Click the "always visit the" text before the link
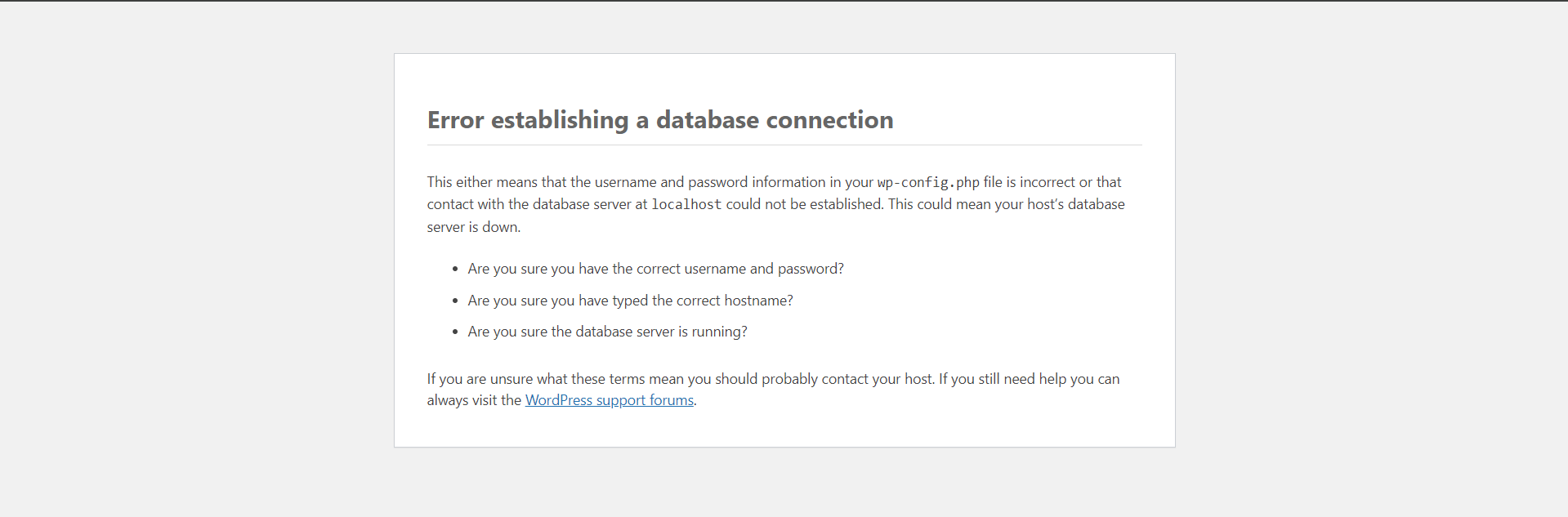 click(x=474, y=400)
